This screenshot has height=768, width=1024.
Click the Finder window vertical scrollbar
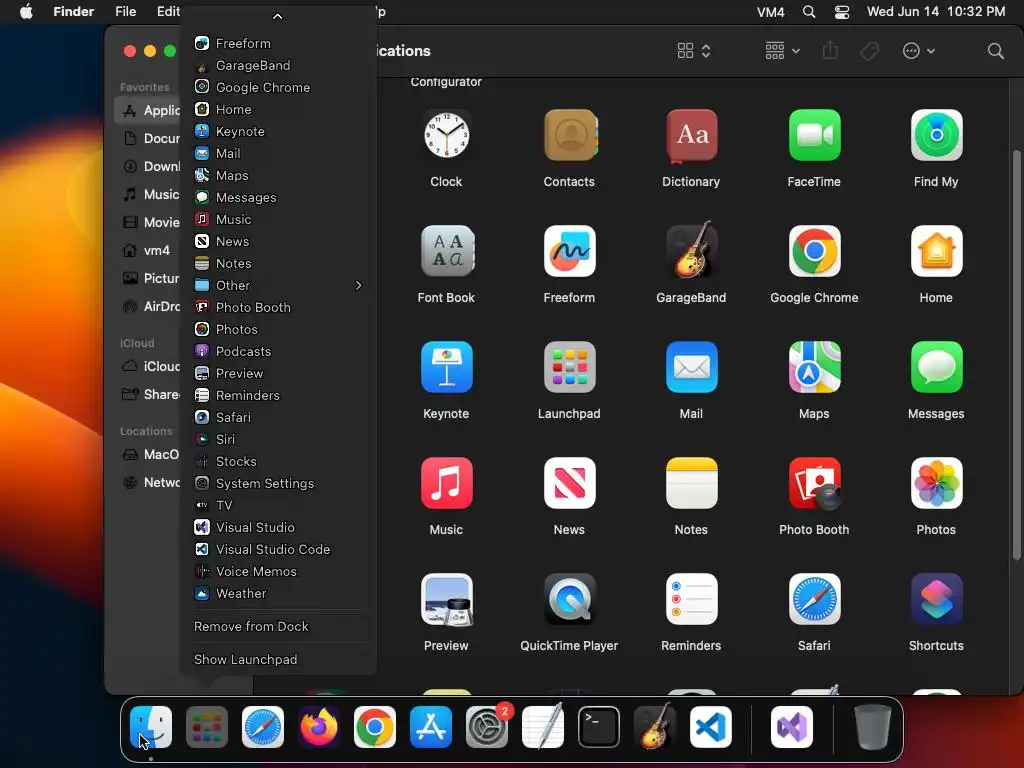point(1016,355)
